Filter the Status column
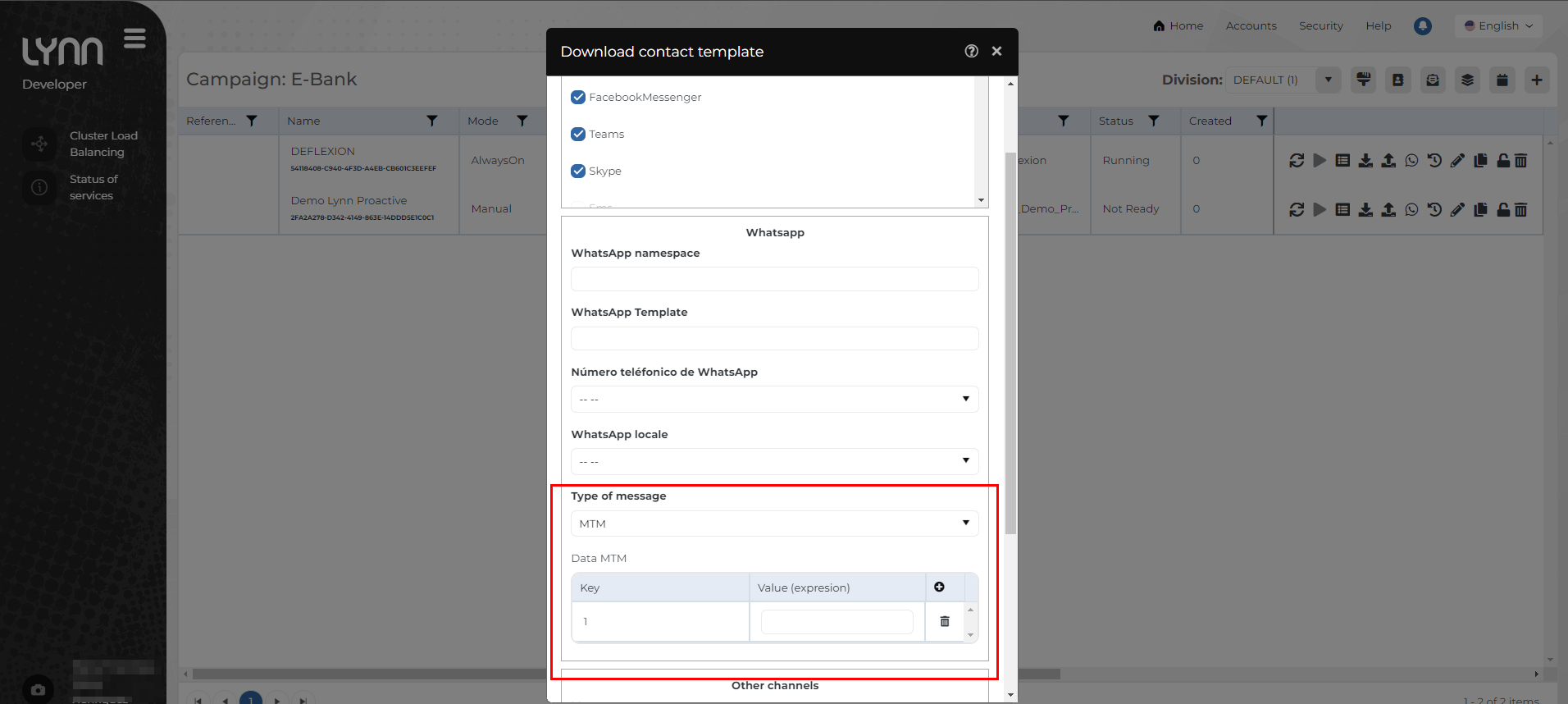This screenshot has width=1568, height=704. 1154,121
